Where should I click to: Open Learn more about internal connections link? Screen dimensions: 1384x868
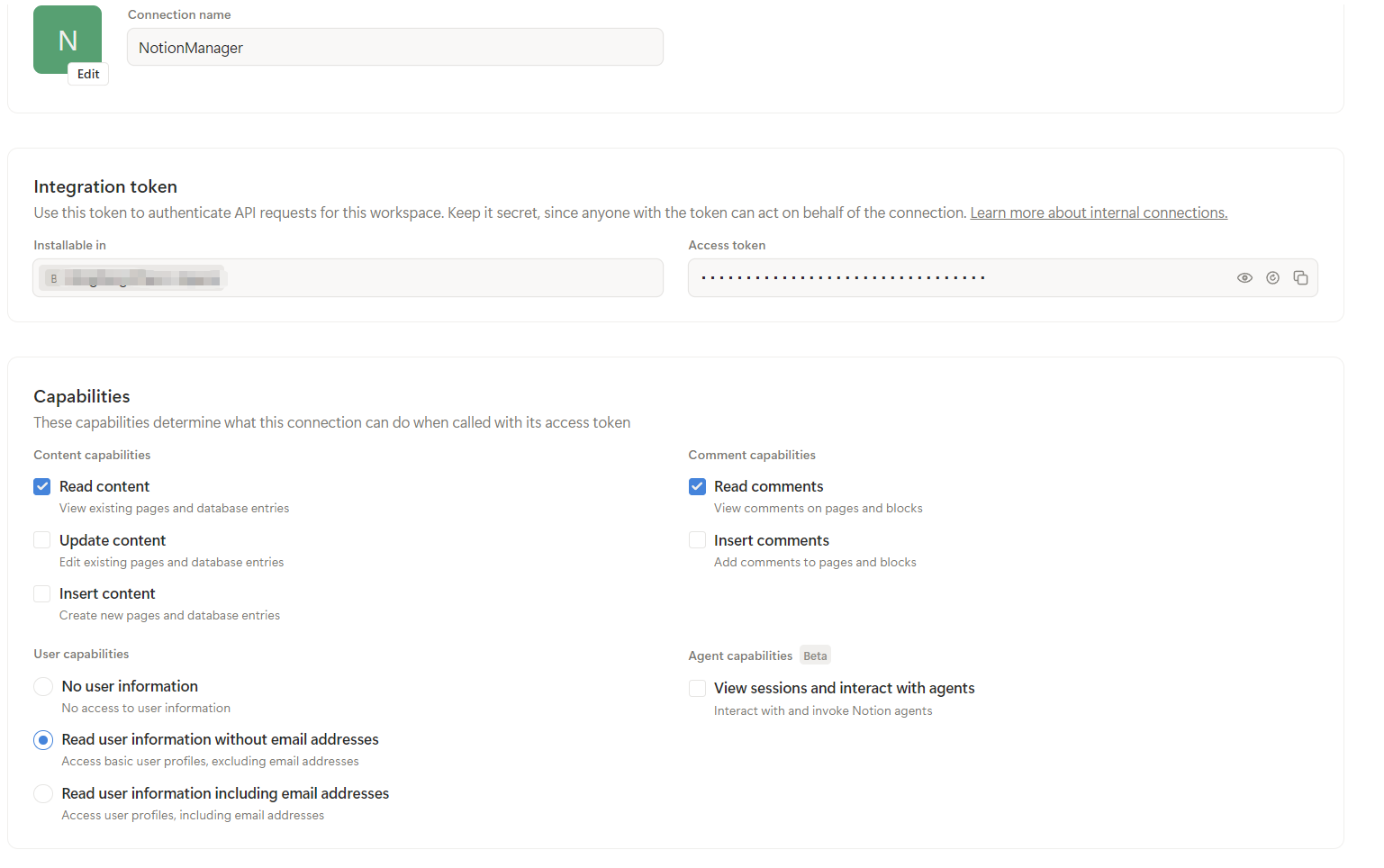coord(1099,212)
